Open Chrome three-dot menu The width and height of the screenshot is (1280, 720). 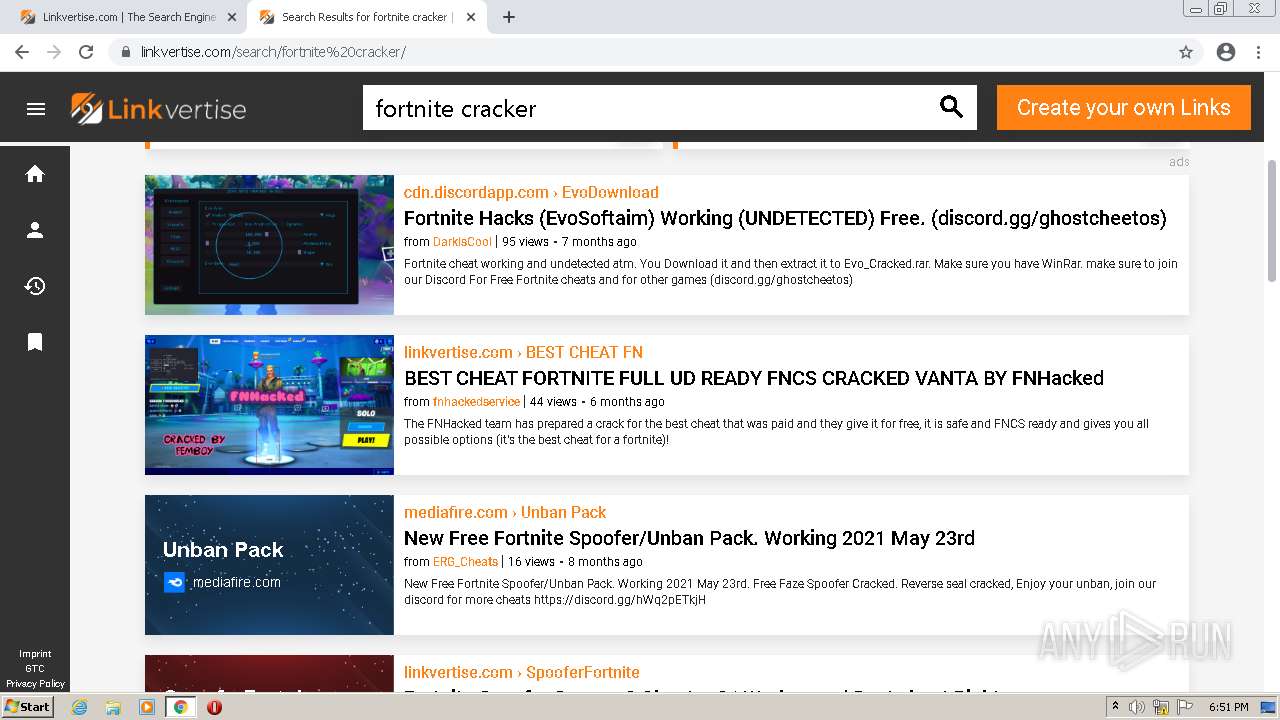point(1258,52)
